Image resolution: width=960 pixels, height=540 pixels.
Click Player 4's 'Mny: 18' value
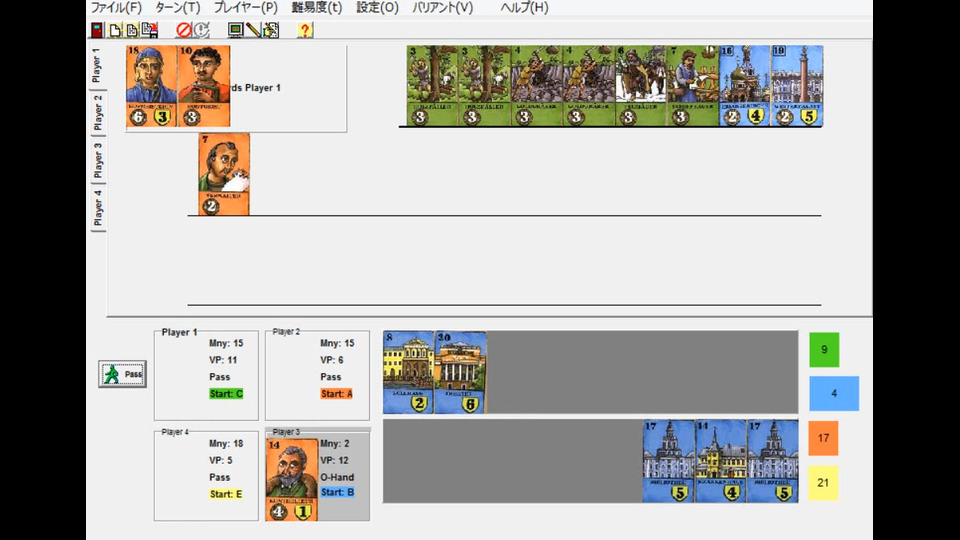(226, 443)
